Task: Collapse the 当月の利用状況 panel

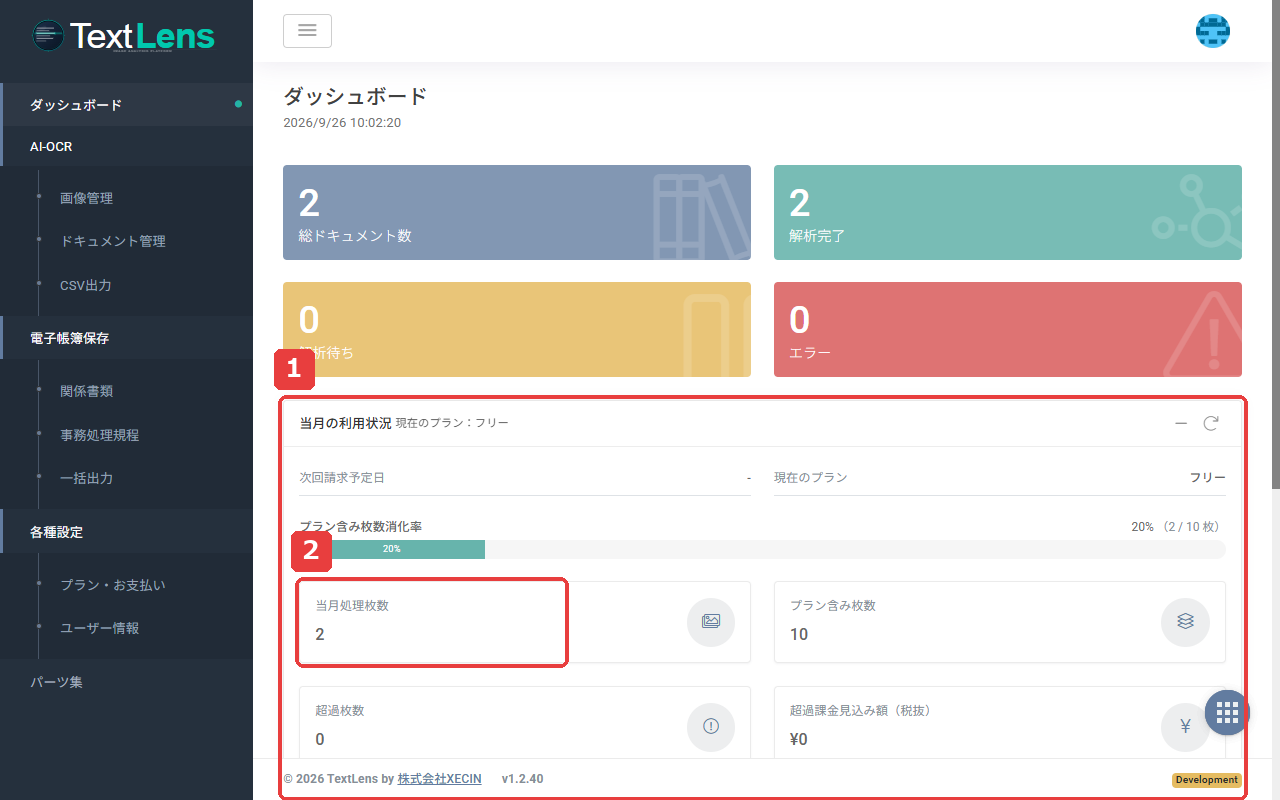Action: 1181,423
